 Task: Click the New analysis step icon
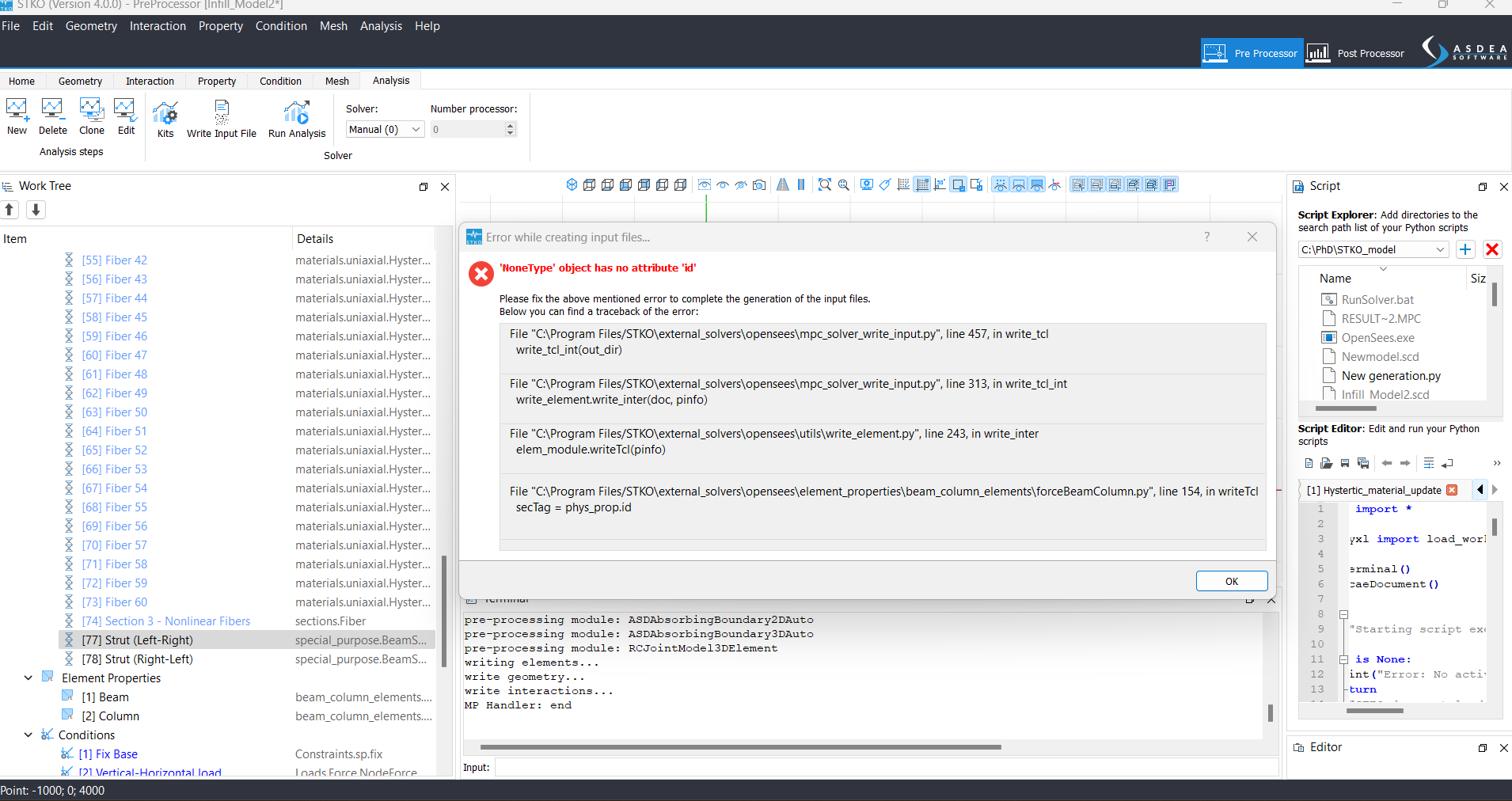pyautogui.click(x=17, y=110)
